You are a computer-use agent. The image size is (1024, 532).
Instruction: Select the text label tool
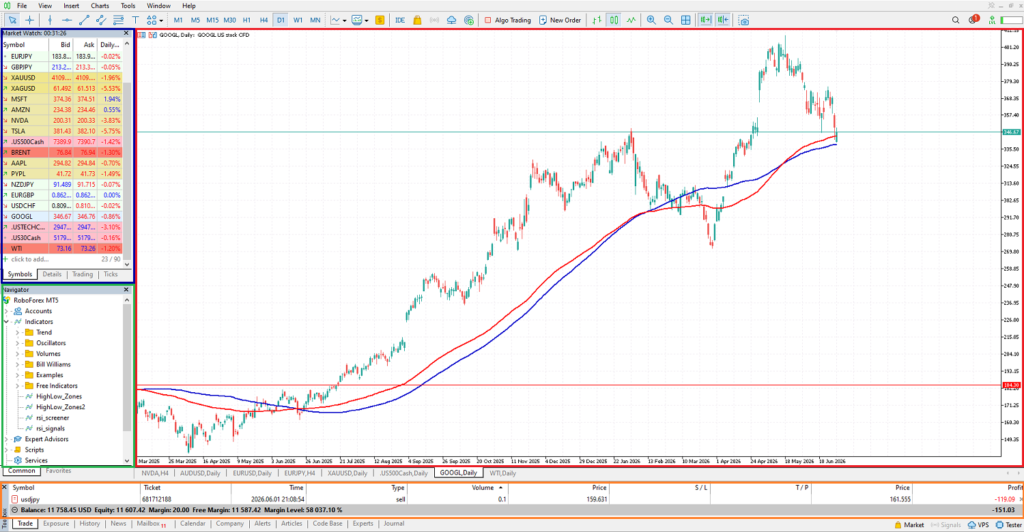click(x=135, y=20)
